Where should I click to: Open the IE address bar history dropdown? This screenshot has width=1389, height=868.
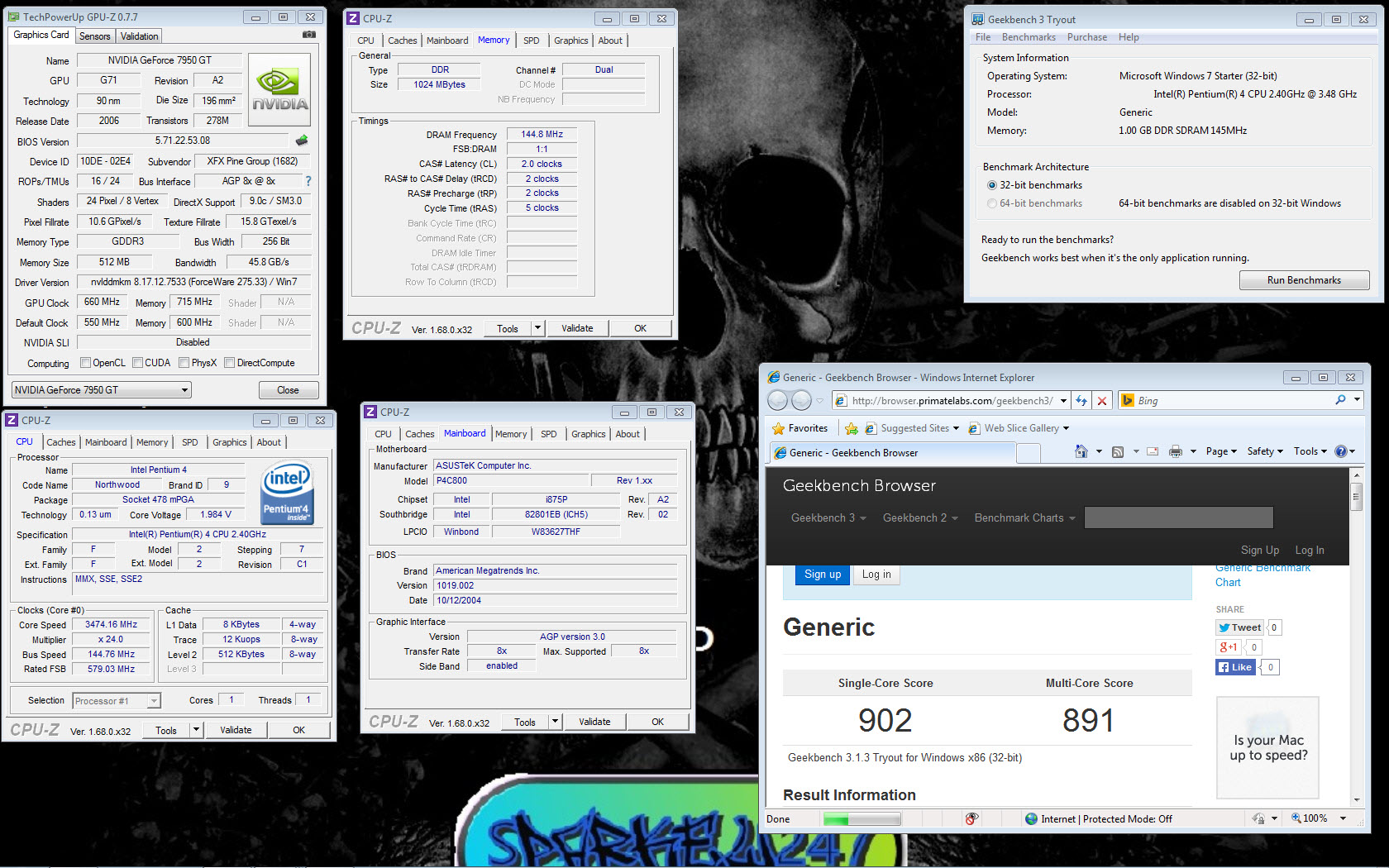1063,401
